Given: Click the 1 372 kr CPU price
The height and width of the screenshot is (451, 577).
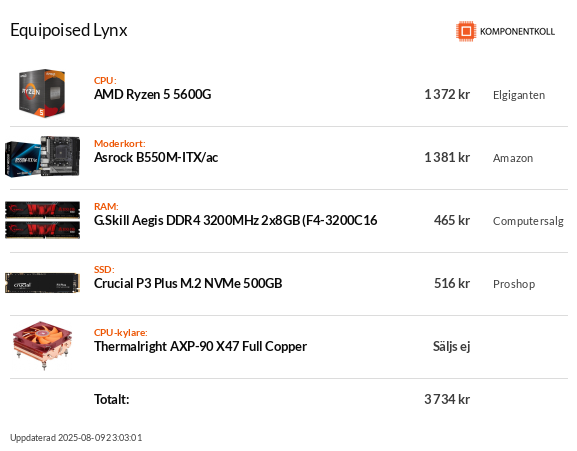Looking at the screenshot, I should click(x=447, y=95).
